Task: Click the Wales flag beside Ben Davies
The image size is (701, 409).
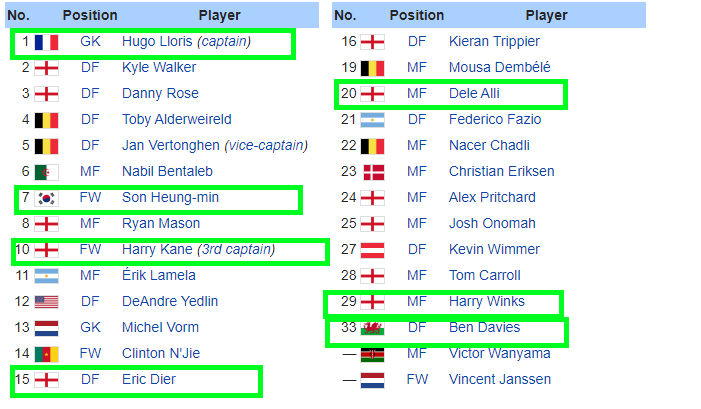Action: click(x=373, y=328)
